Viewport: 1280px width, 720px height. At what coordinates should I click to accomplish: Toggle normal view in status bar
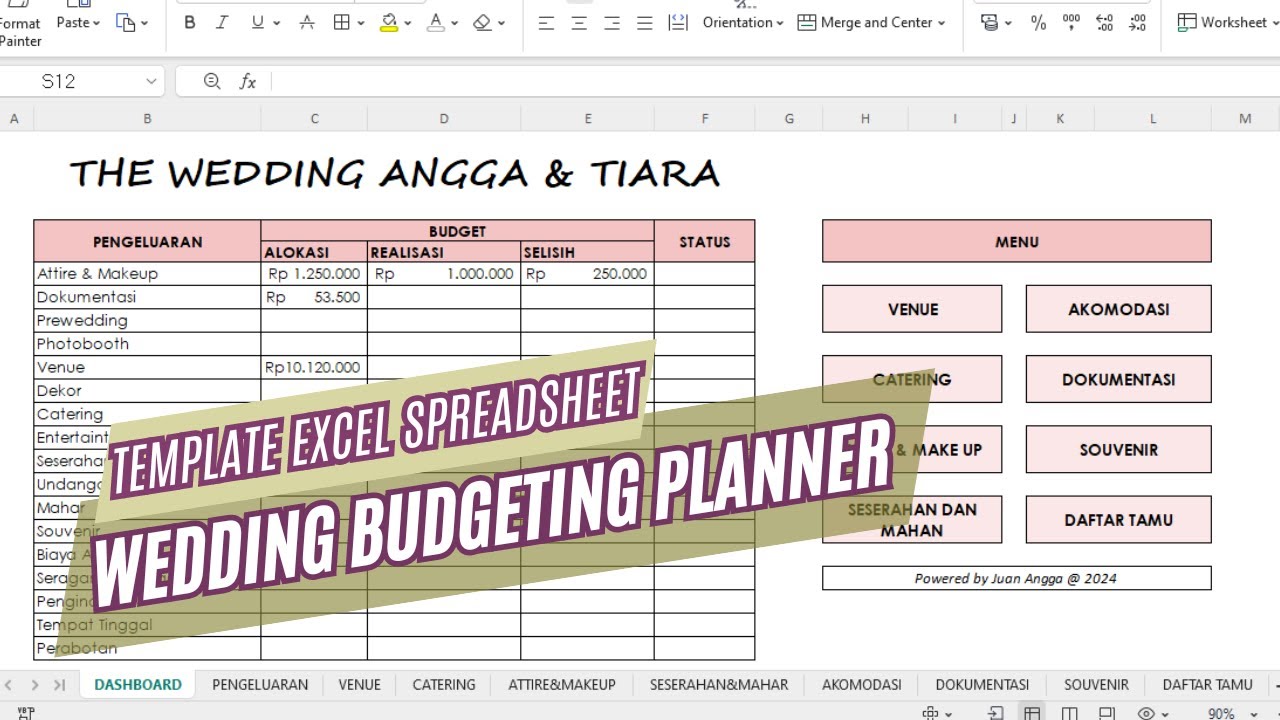pos(1032,713)
